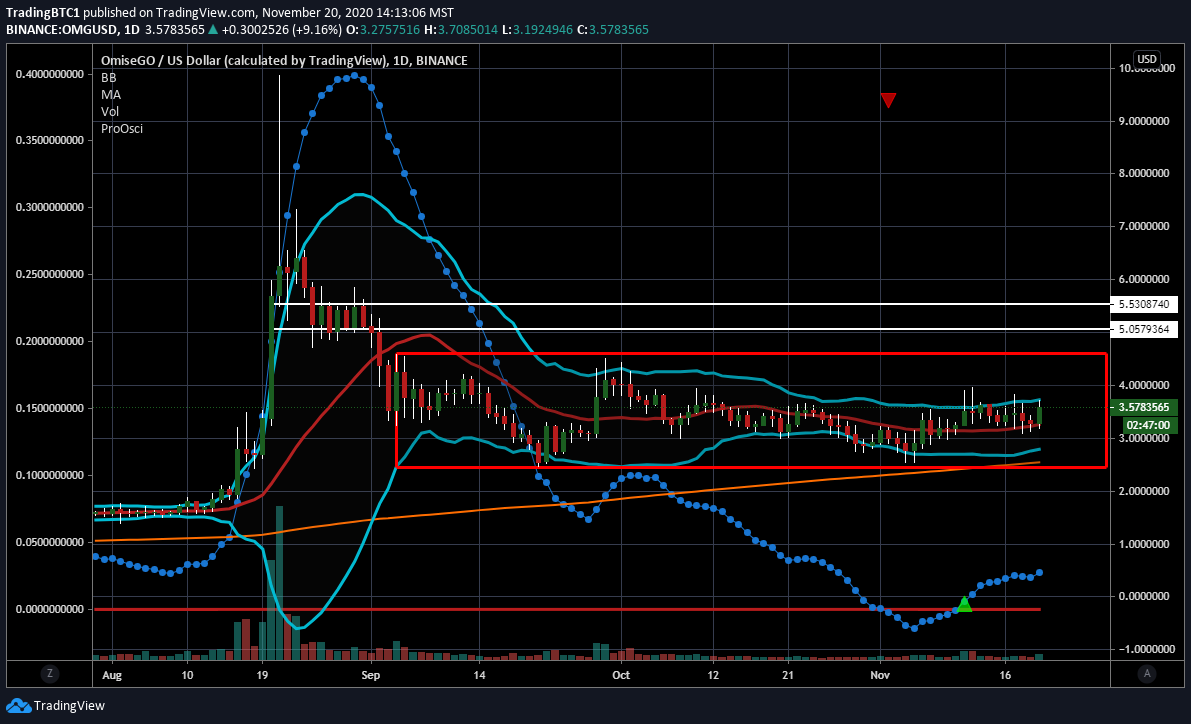
Task: Click the +0.3002526 (+9.16%) change value
Action: click(x=281, y=30)
